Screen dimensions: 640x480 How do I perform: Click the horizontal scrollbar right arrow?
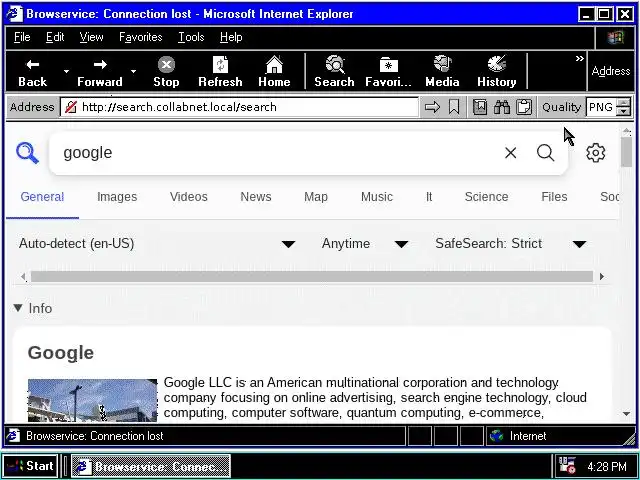click(602, 277)
